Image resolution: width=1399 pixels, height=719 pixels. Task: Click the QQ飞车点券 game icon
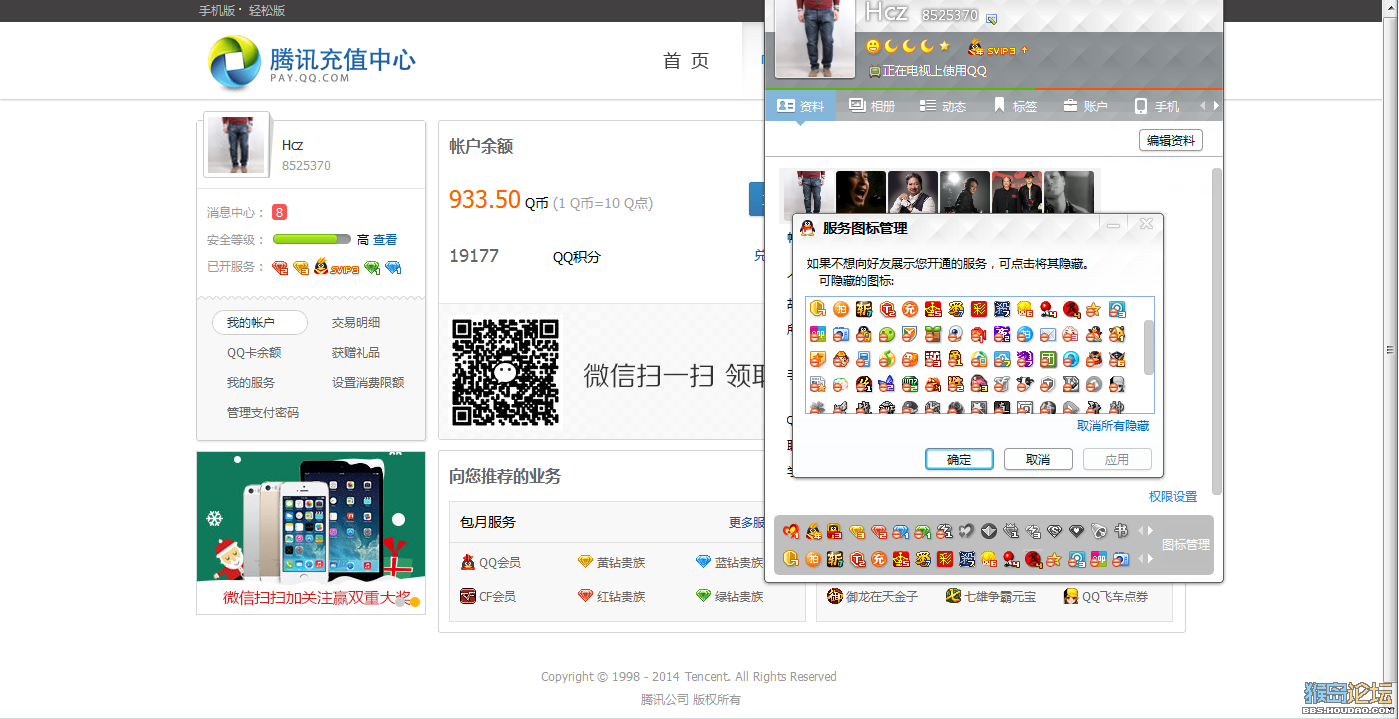coord(1071,596)
